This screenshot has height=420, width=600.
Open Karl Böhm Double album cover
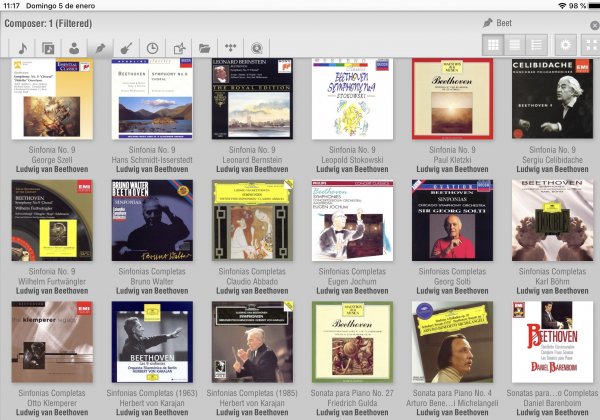(x=553, y=220)
